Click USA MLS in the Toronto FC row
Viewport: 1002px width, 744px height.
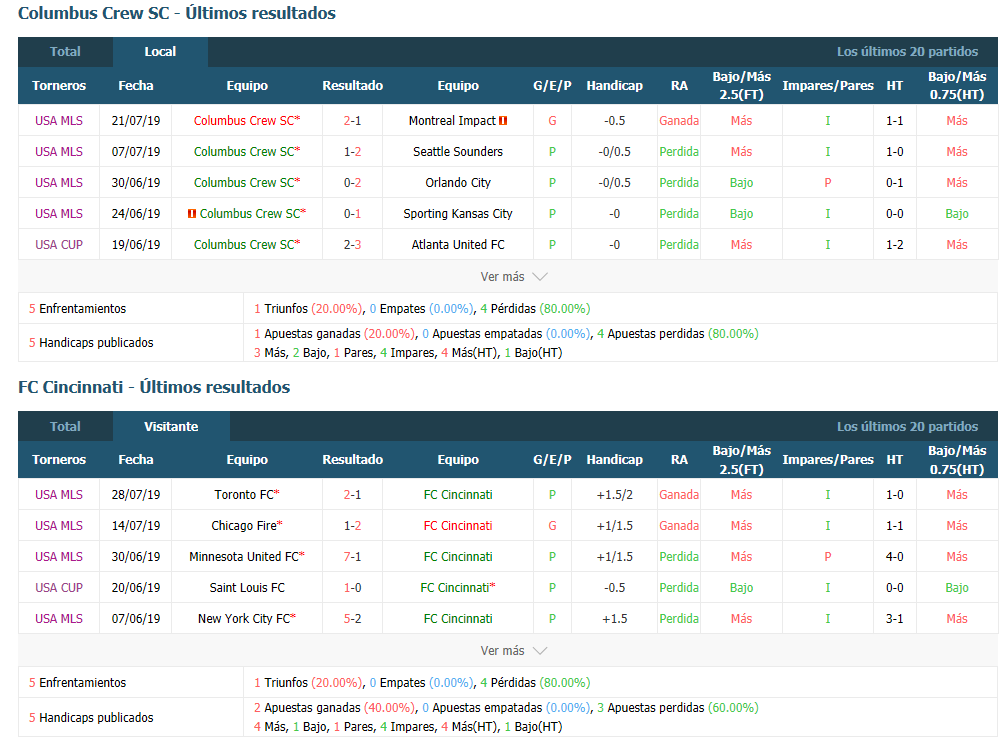59,495
